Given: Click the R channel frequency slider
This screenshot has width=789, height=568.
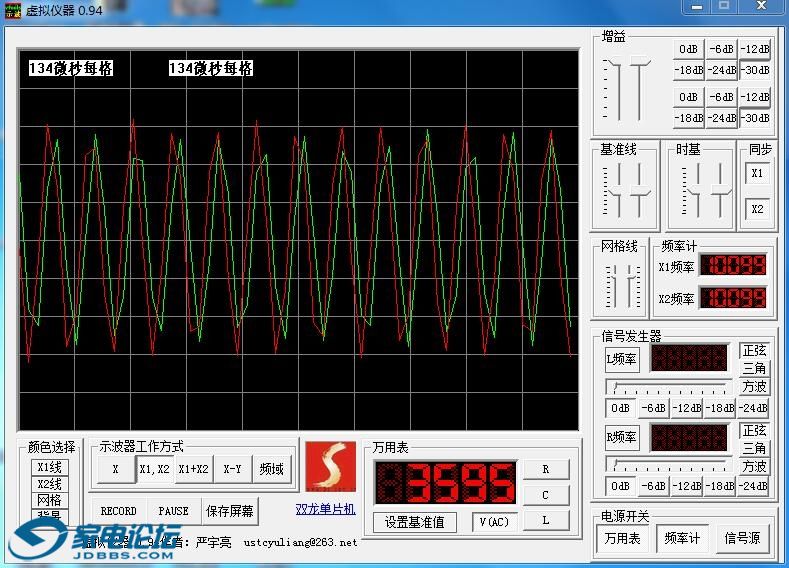Looking at the screenshot, I should click(669, 464).
